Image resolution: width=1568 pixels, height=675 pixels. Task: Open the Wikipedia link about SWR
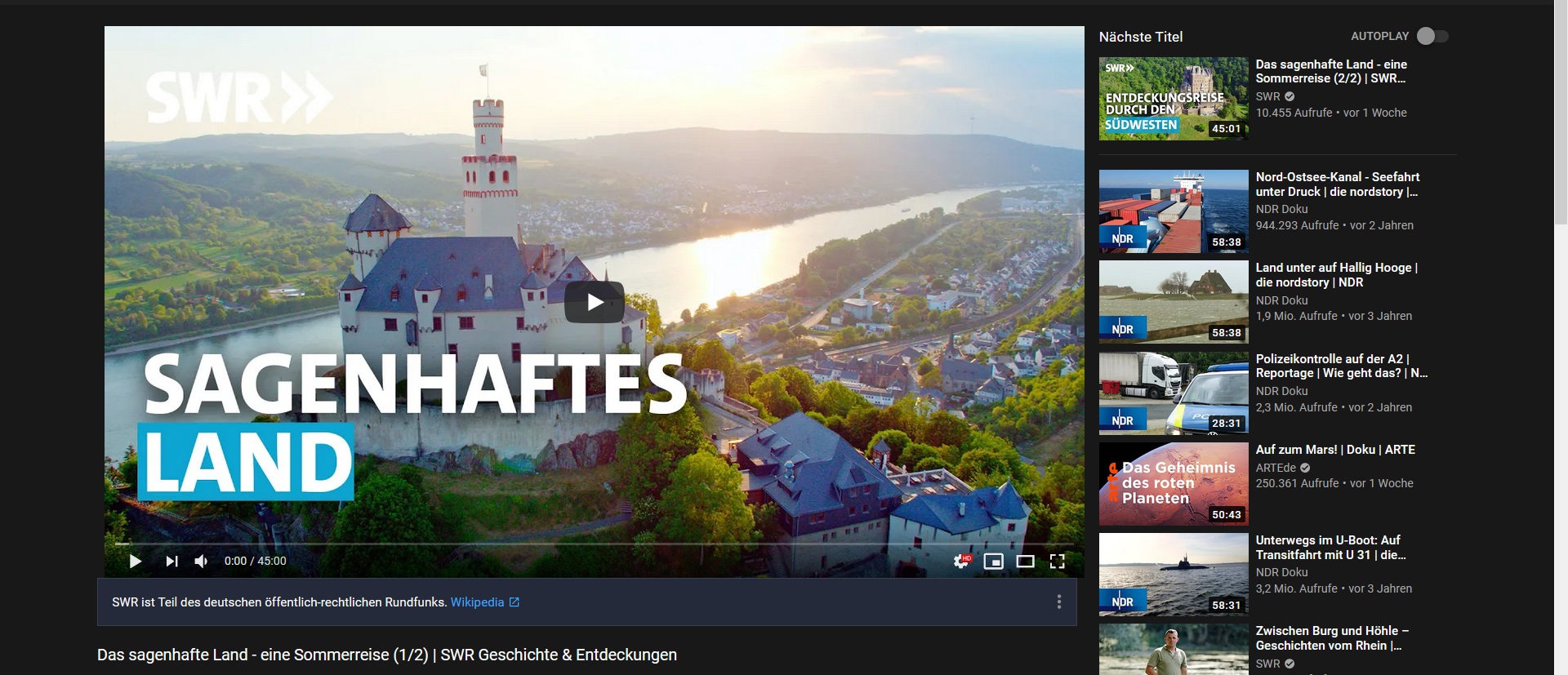[x=485, y=602]
